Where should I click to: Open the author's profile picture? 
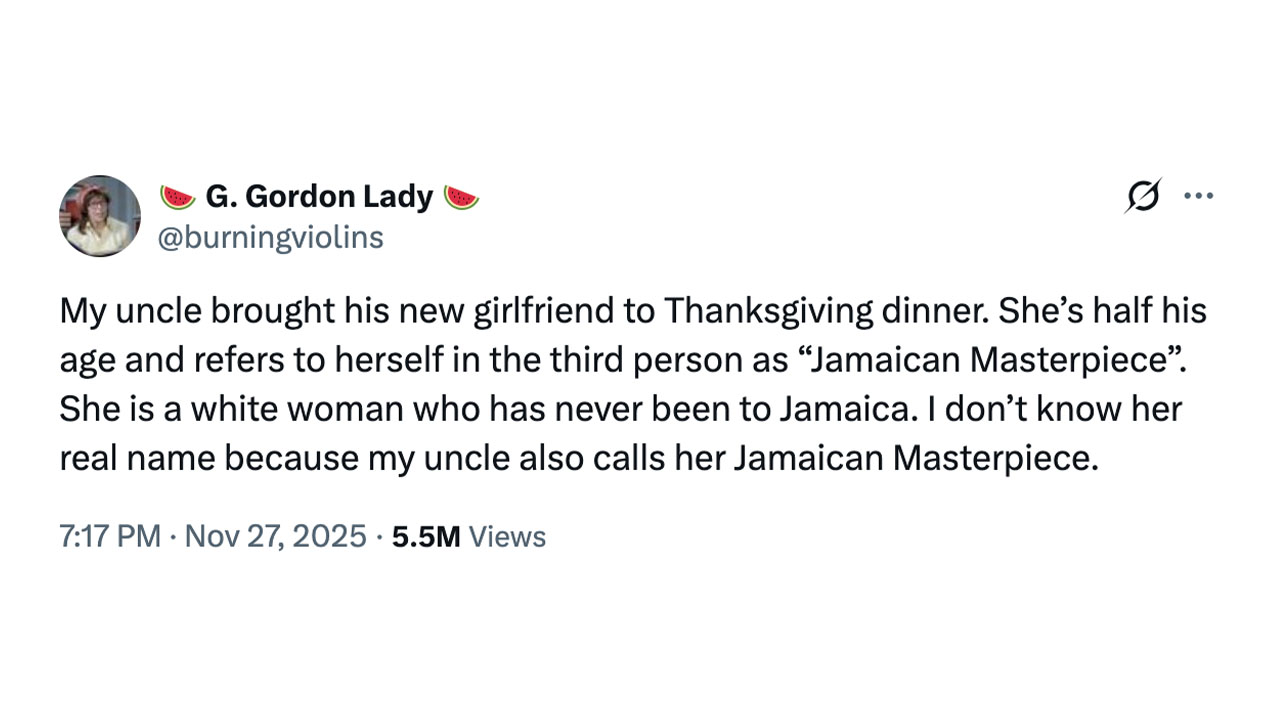click(x=100, y=216)
